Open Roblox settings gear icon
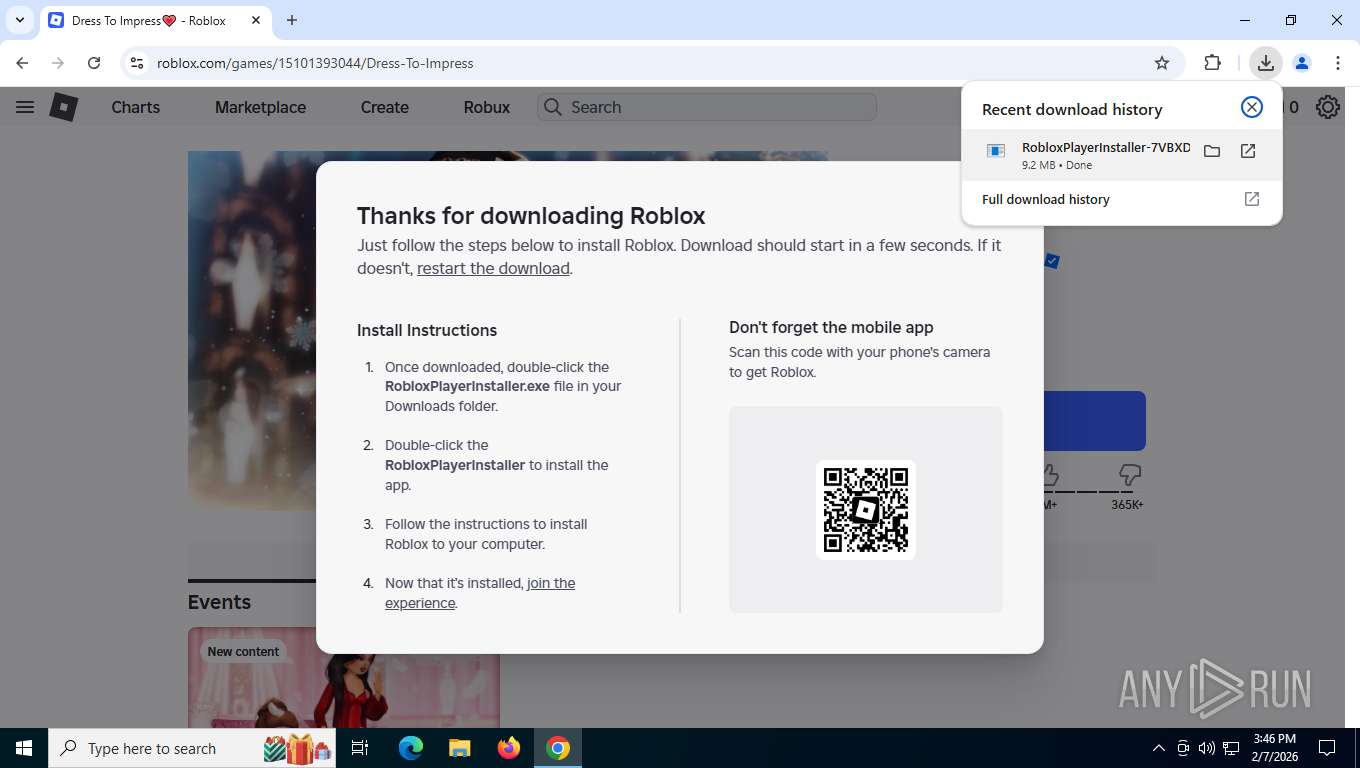Viewport: 1360px width, 768px height. [x=1327, y=107]
